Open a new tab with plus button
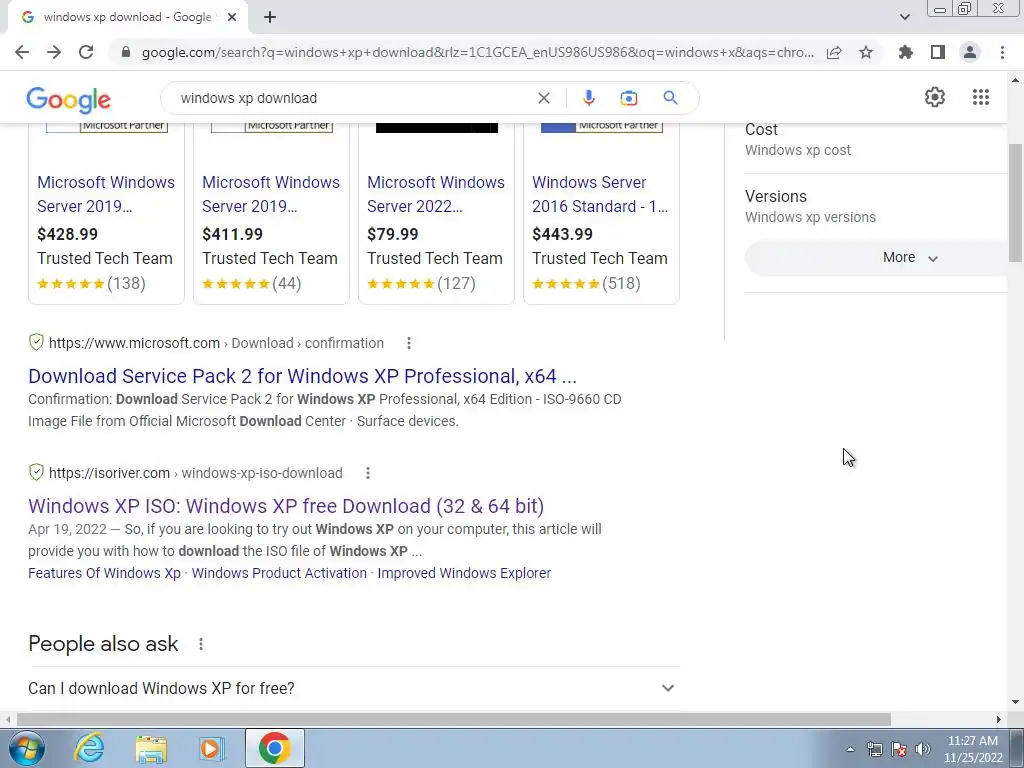Screen dimensions: 1024x768 coord(270,18)
